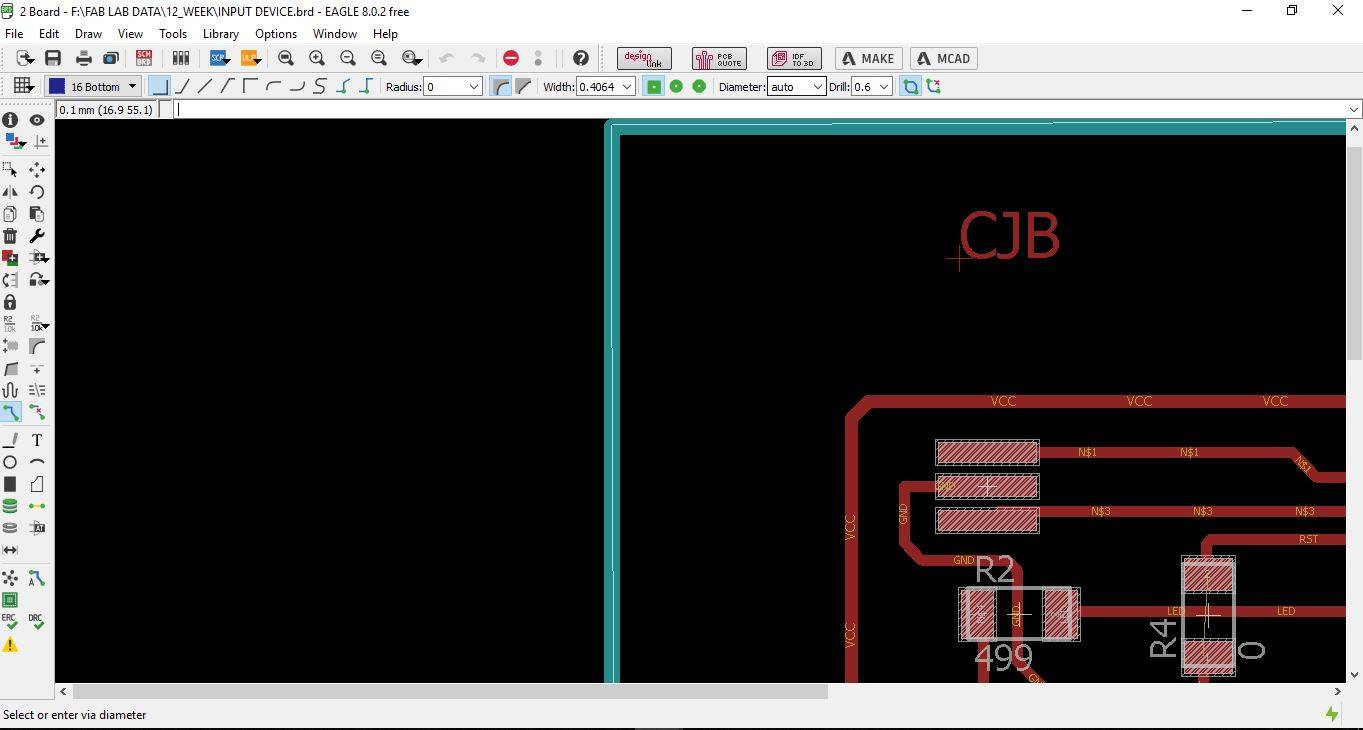Select S-shaped freehand wire bend
The image size is (1363, 730).
click(320, 87)
